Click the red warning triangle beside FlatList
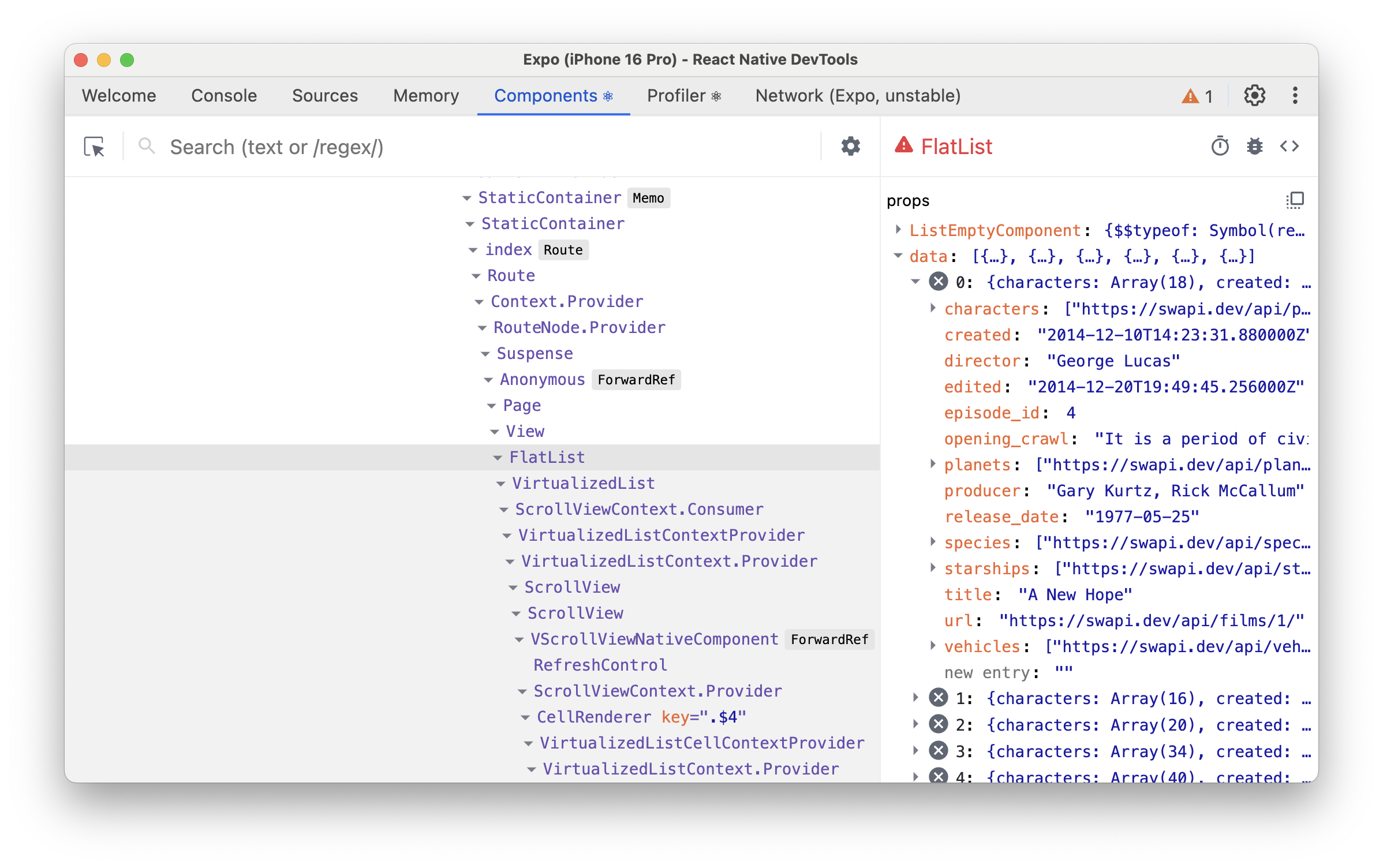Image resolution: width=1383 pixels, height=868 pixels. point(903,146)
